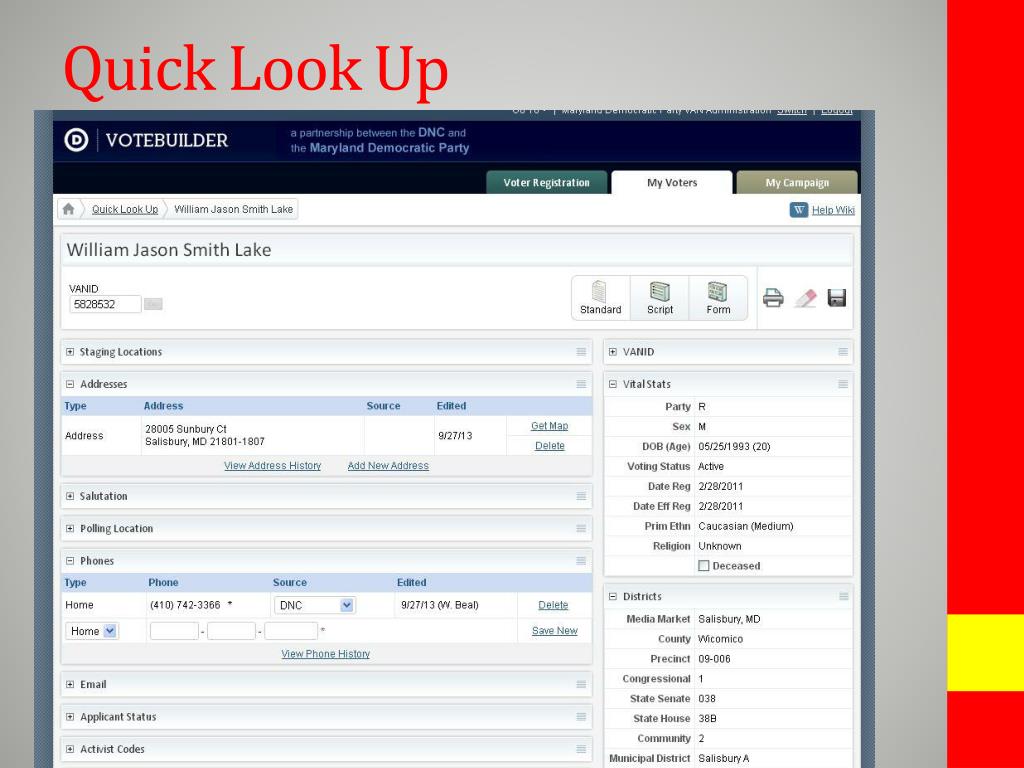Image resolution: width=1024 pixels, height=768 pixels.
Task: Open View Address History link
Action: click(272, 466)
